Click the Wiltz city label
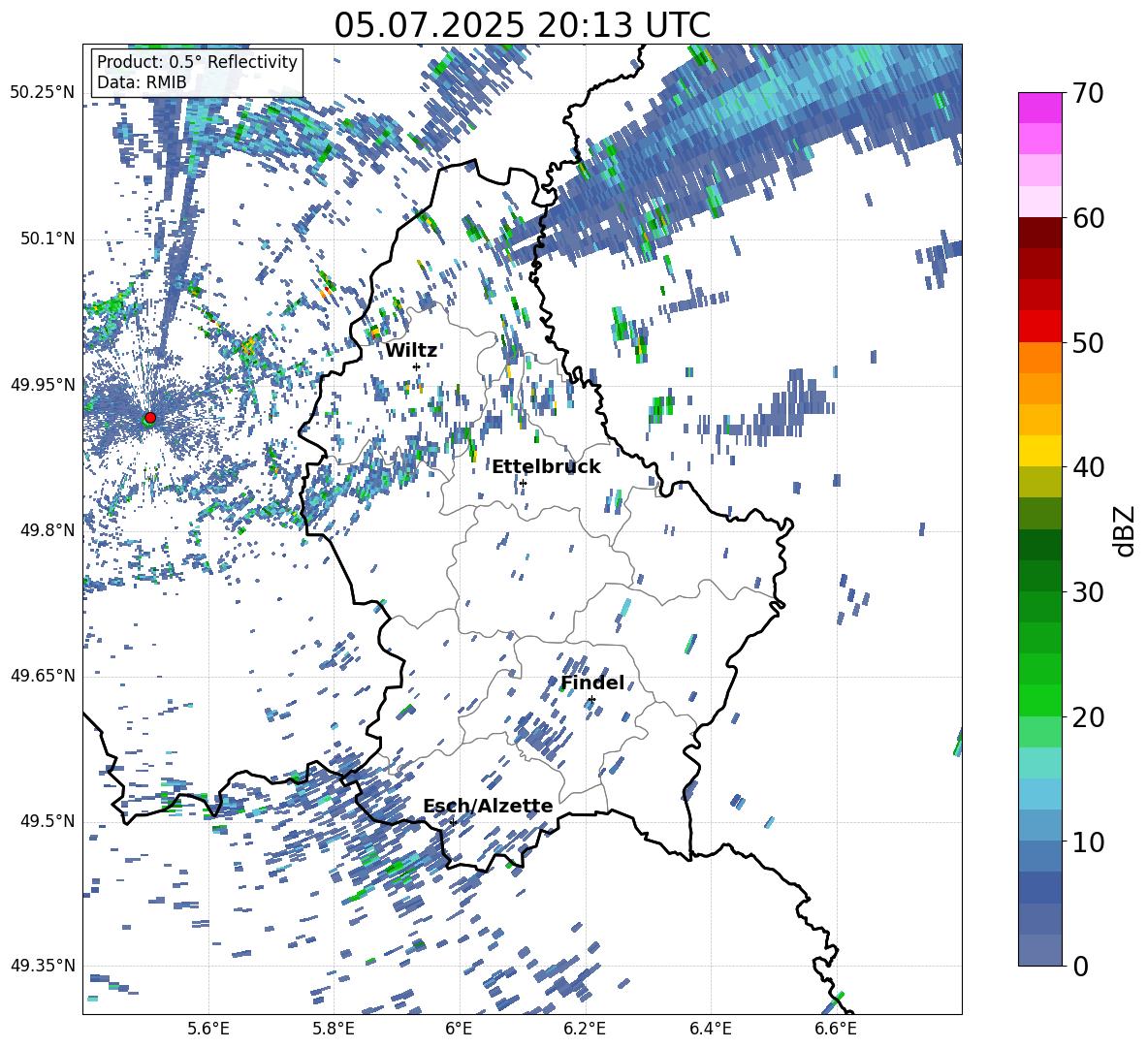 pos(411,351)
